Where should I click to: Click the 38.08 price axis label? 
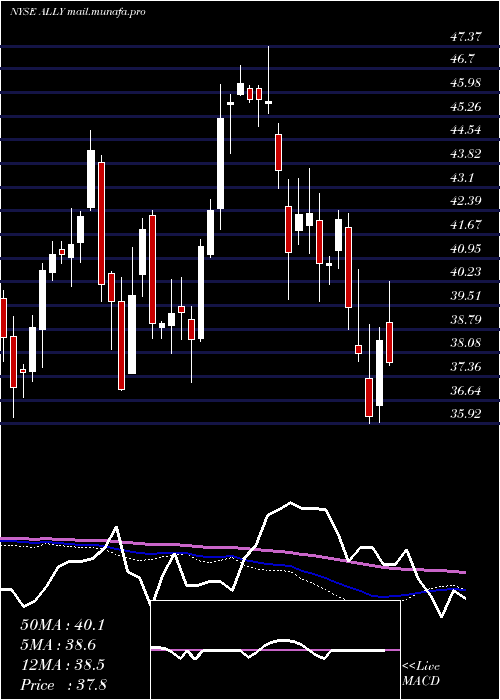click(x=466, y=343)
